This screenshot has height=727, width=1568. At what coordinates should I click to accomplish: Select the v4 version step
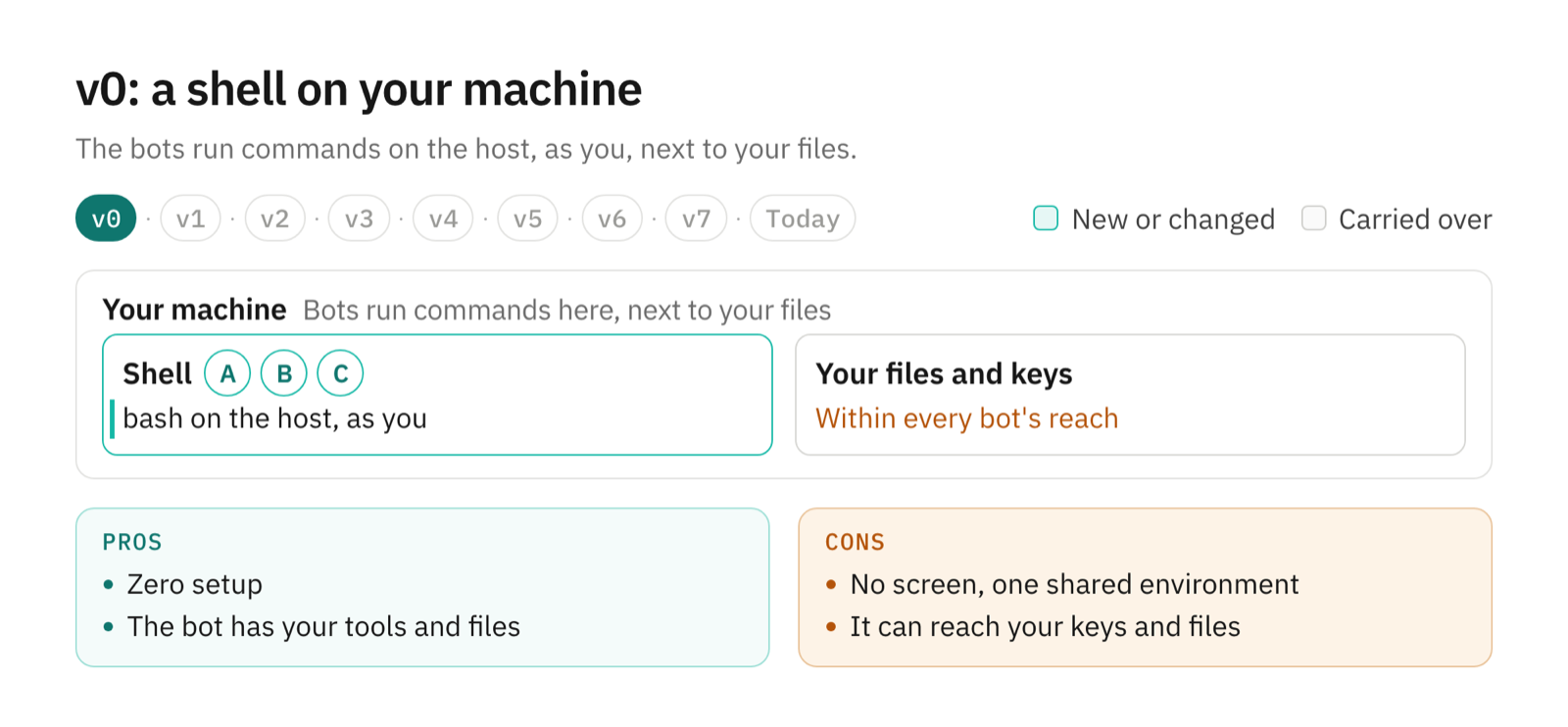[x=443, y=218]
